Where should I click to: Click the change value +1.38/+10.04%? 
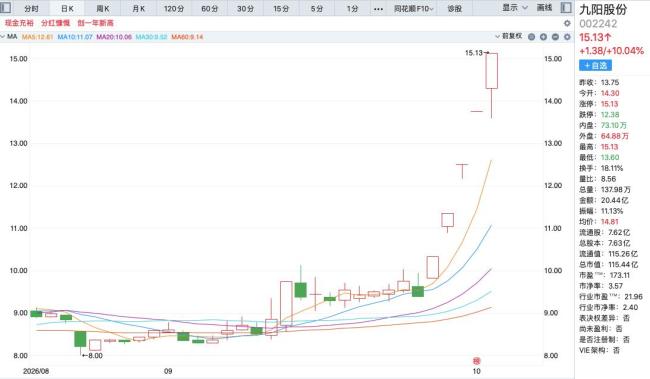tap(611, 51)
